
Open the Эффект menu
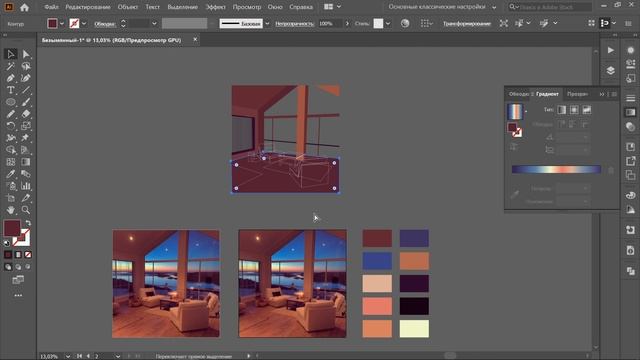pos(215,7)
